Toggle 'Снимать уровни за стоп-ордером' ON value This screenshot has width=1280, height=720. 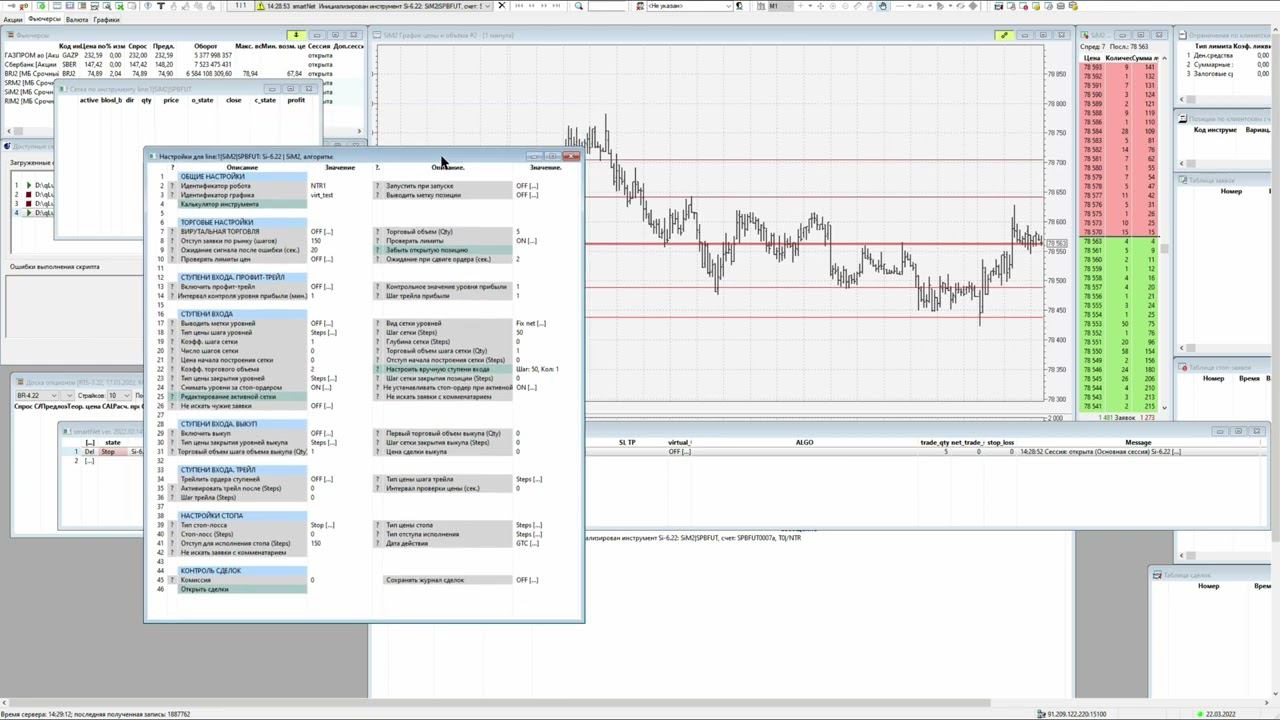320,388
